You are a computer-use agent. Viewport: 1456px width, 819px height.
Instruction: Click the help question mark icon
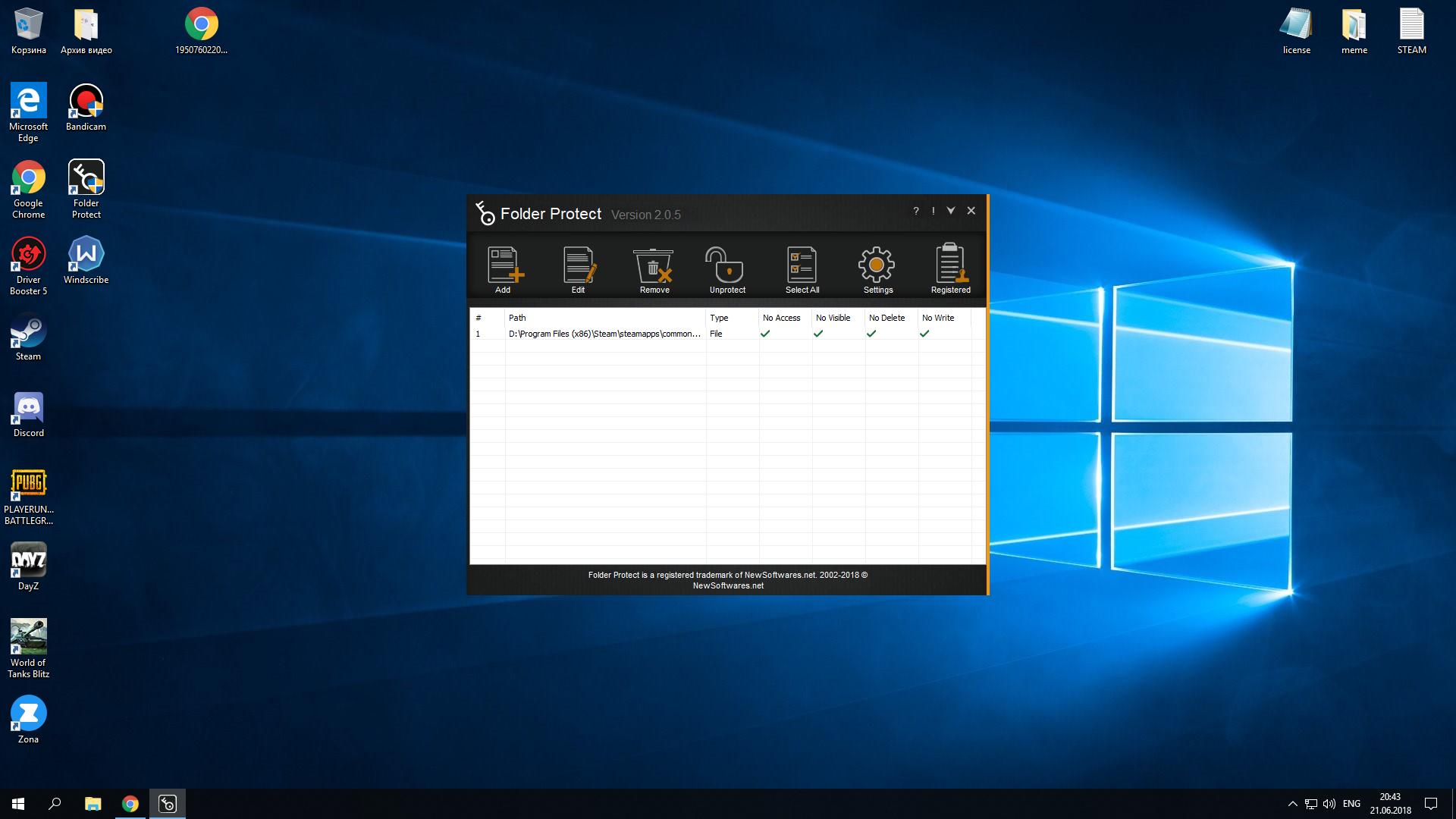pos(915,211)
